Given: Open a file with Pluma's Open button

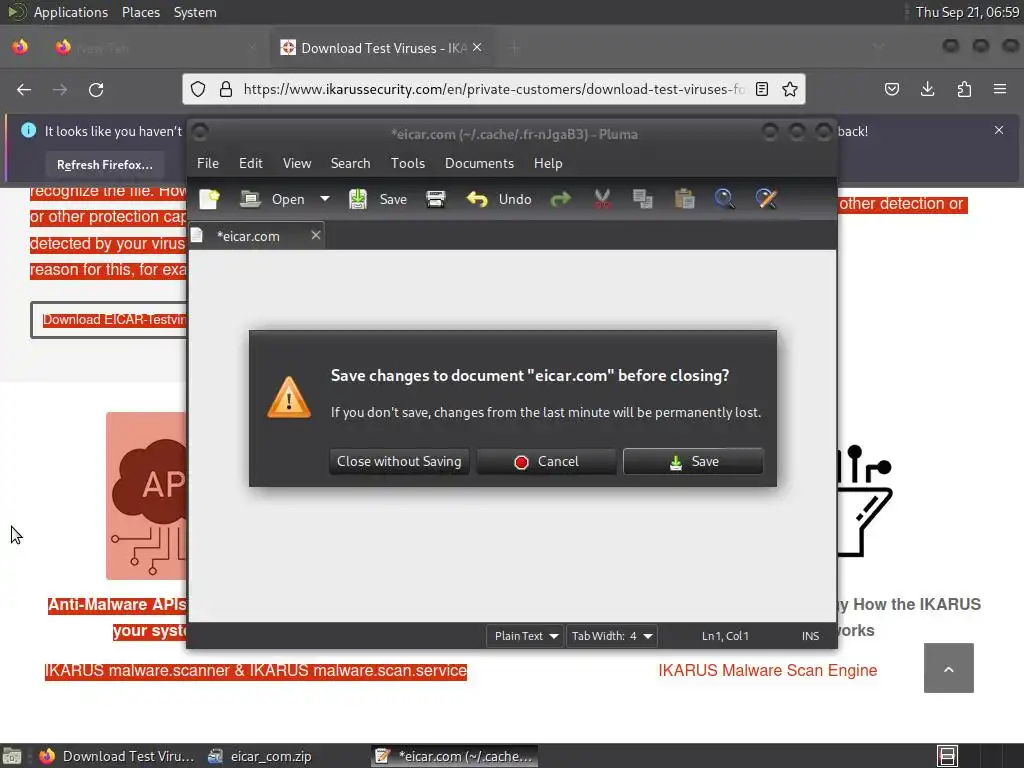Looking at the screenshot, I should (x=272, y=199).
